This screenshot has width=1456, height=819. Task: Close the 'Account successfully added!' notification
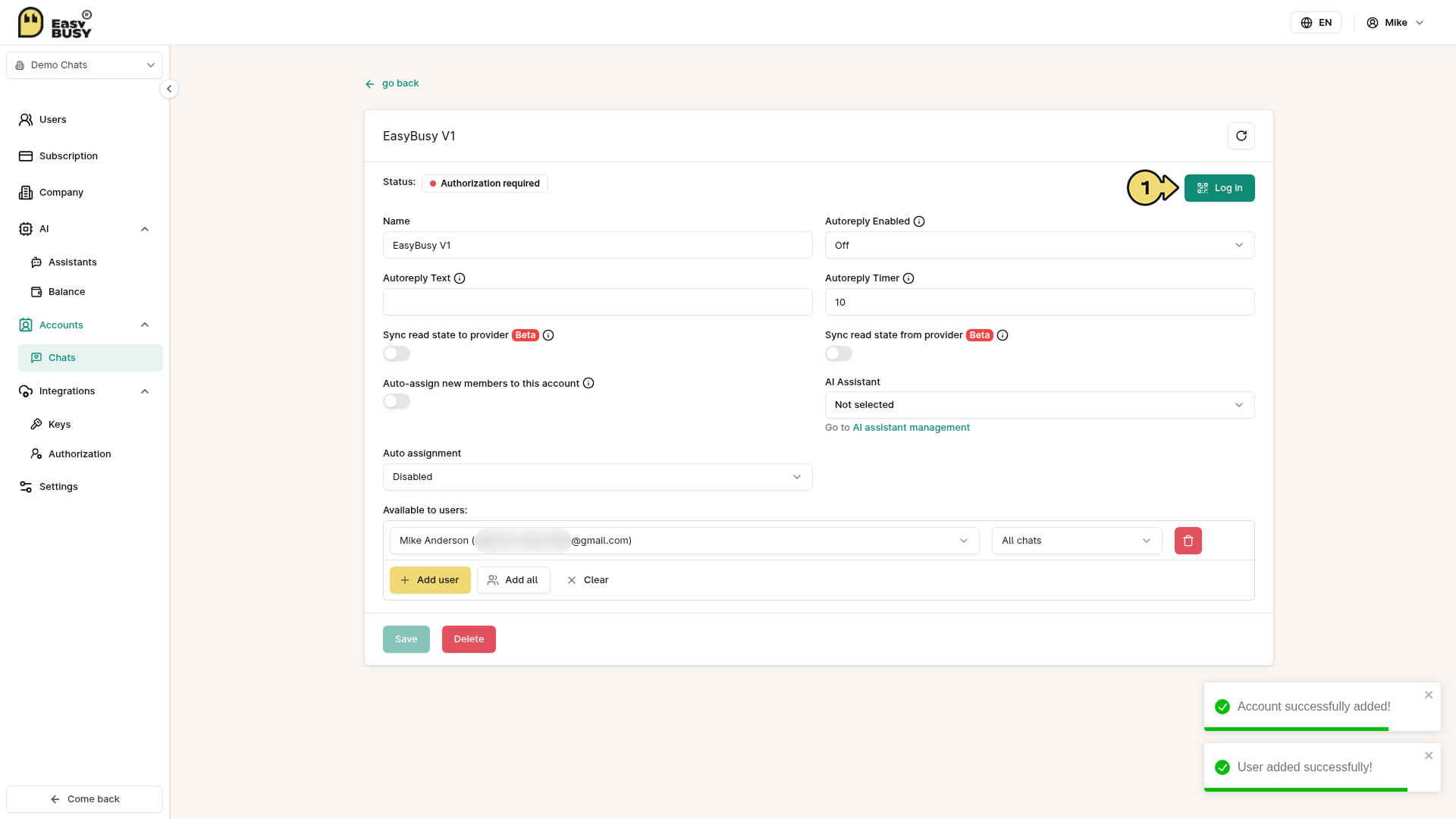(x=1429, y=695)
